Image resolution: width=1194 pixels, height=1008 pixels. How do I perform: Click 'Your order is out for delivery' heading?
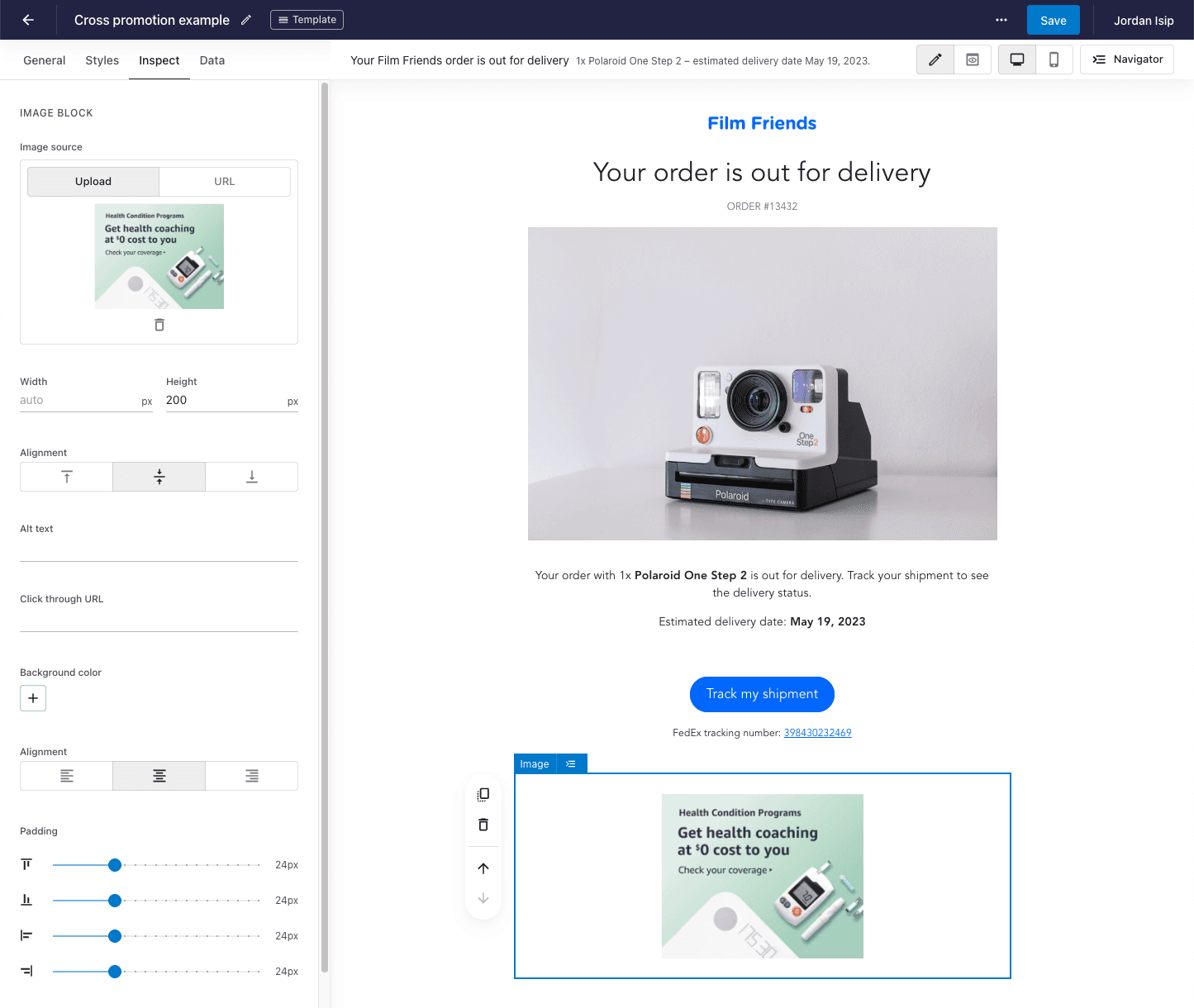click(x=762, y=172)
